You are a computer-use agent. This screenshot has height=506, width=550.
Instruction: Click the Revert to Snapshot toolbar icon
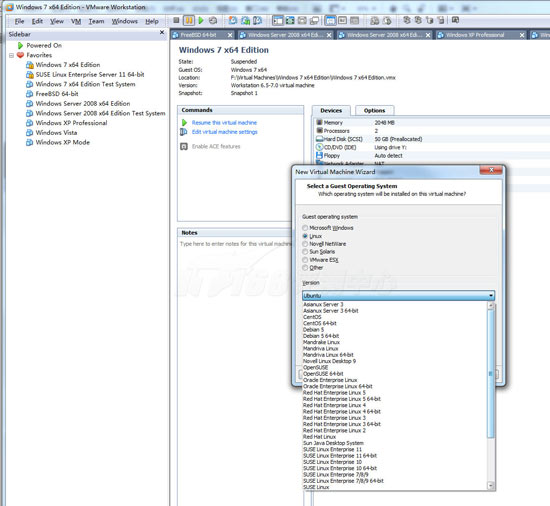point(245,20)
